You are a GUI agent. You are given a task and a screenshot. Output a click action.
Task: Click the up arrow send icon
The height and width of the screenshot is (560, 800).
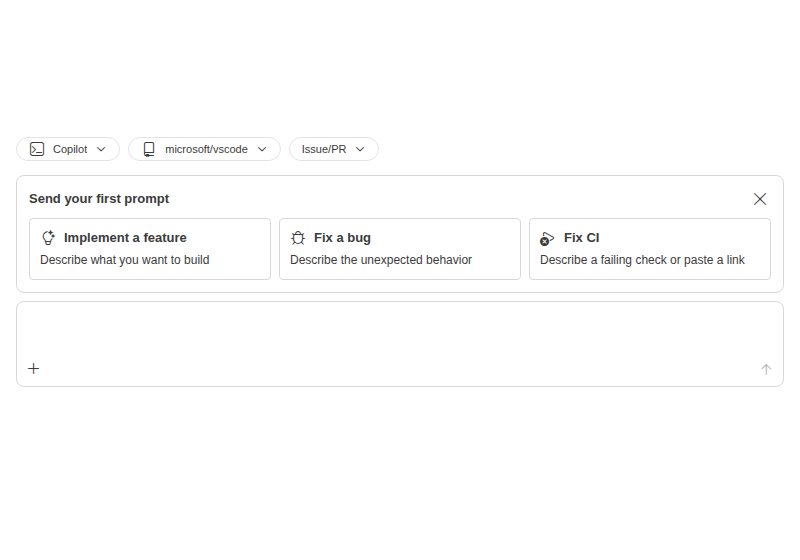coord(766,369)
